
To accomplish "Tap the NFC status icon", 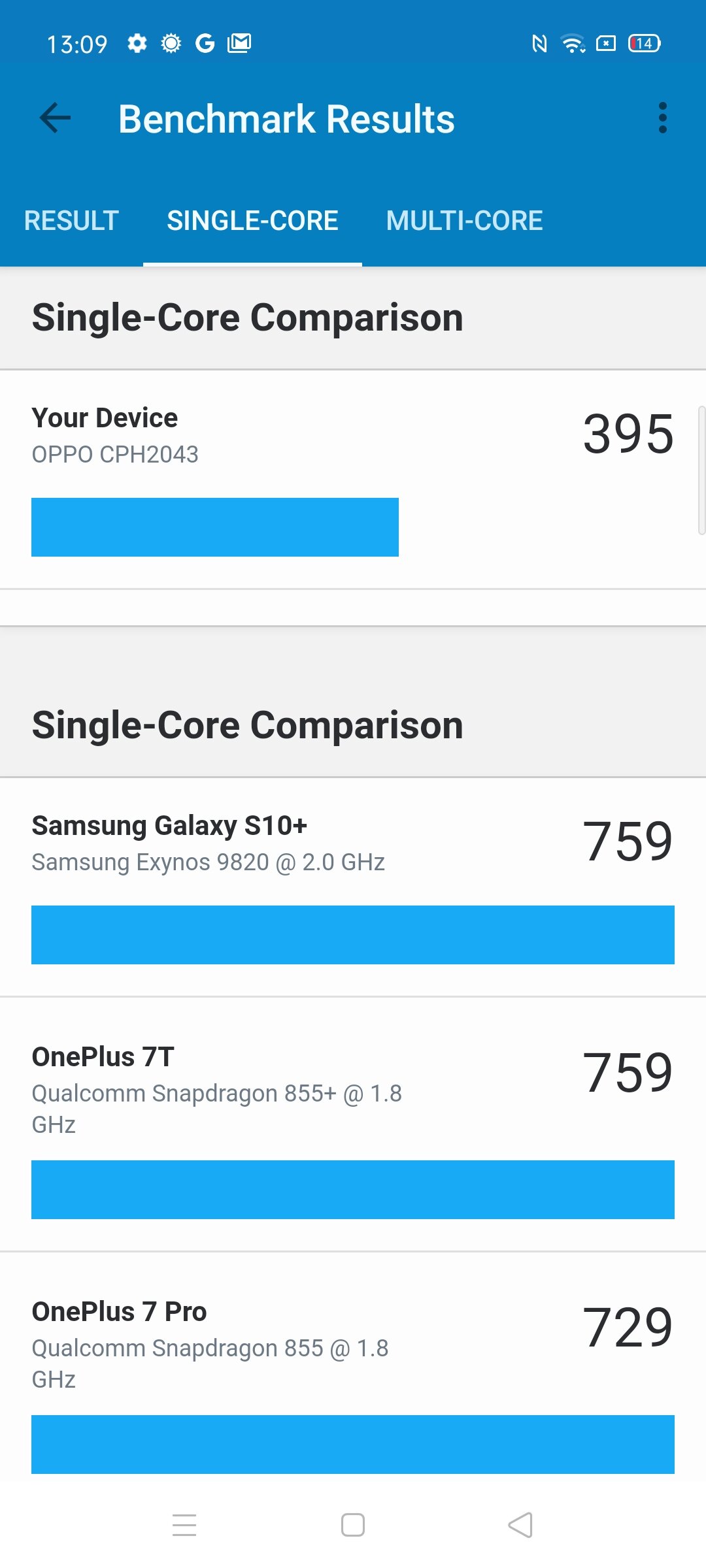I will click(x=539, y=44).
